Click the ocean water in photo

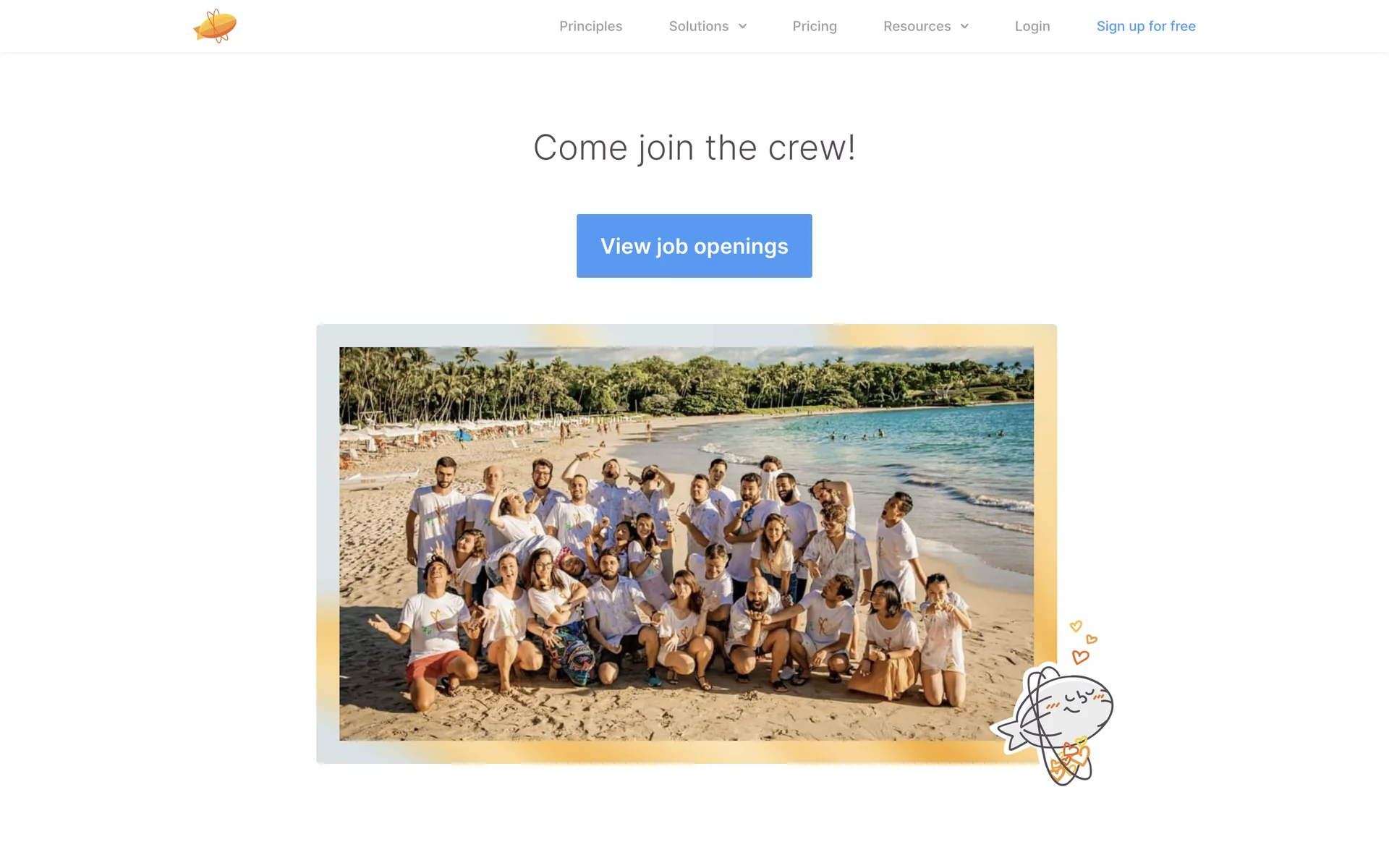(904, 441)
